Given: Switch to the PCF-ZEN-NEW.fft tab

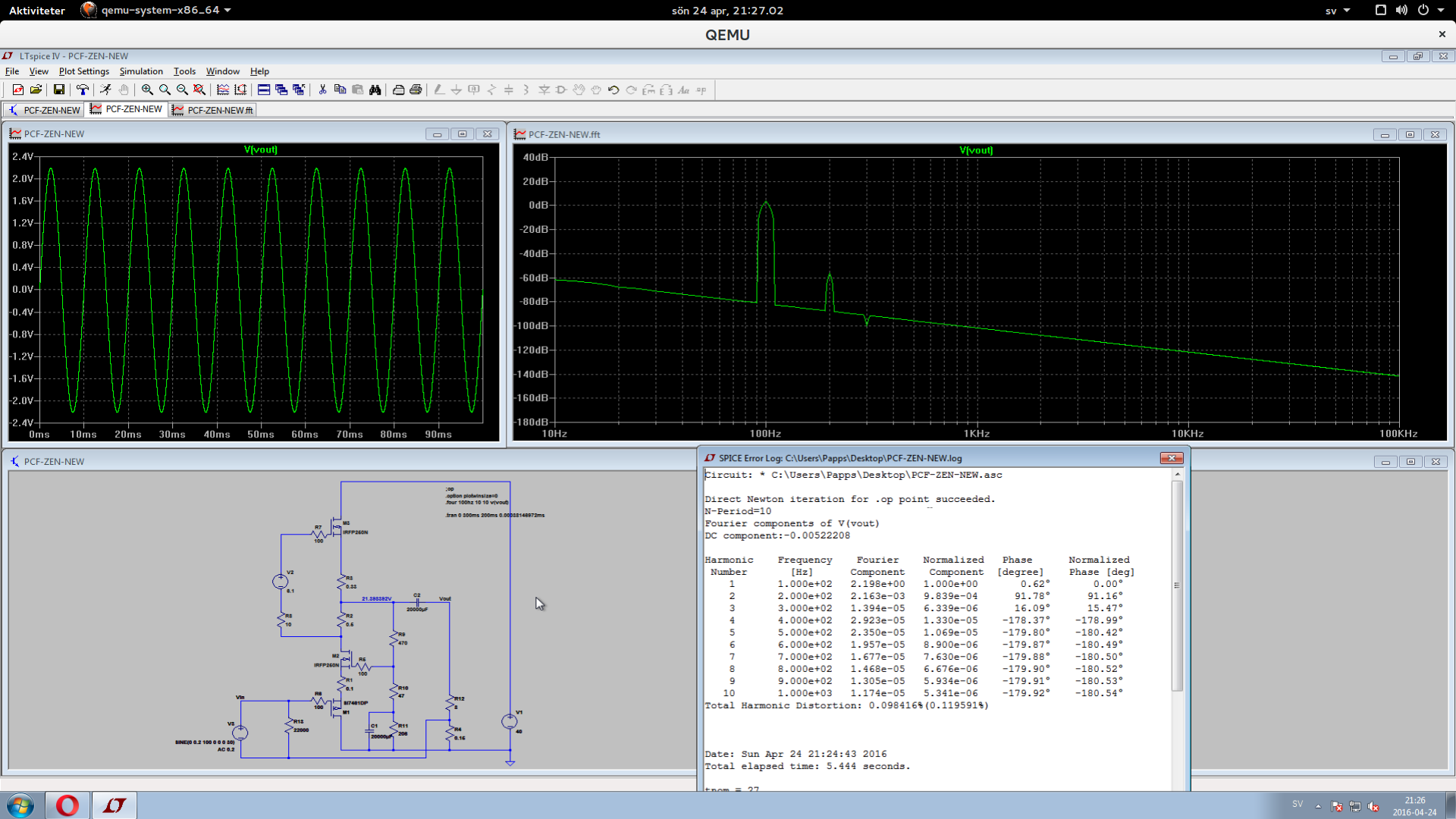Looking at the screenshot, I should click(212, 110).
